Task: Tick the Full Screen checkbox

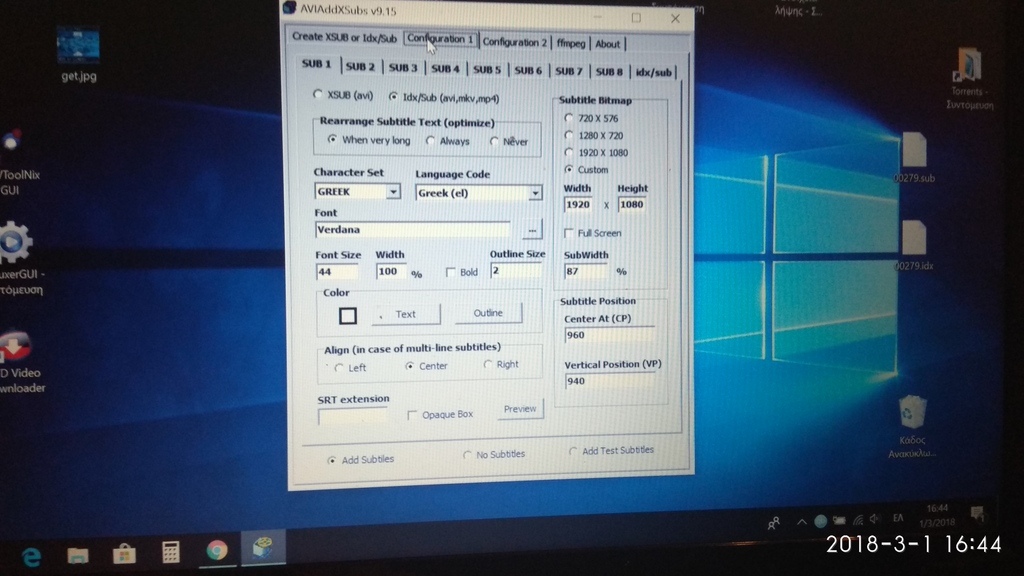Action: click(x=569, y=233)
